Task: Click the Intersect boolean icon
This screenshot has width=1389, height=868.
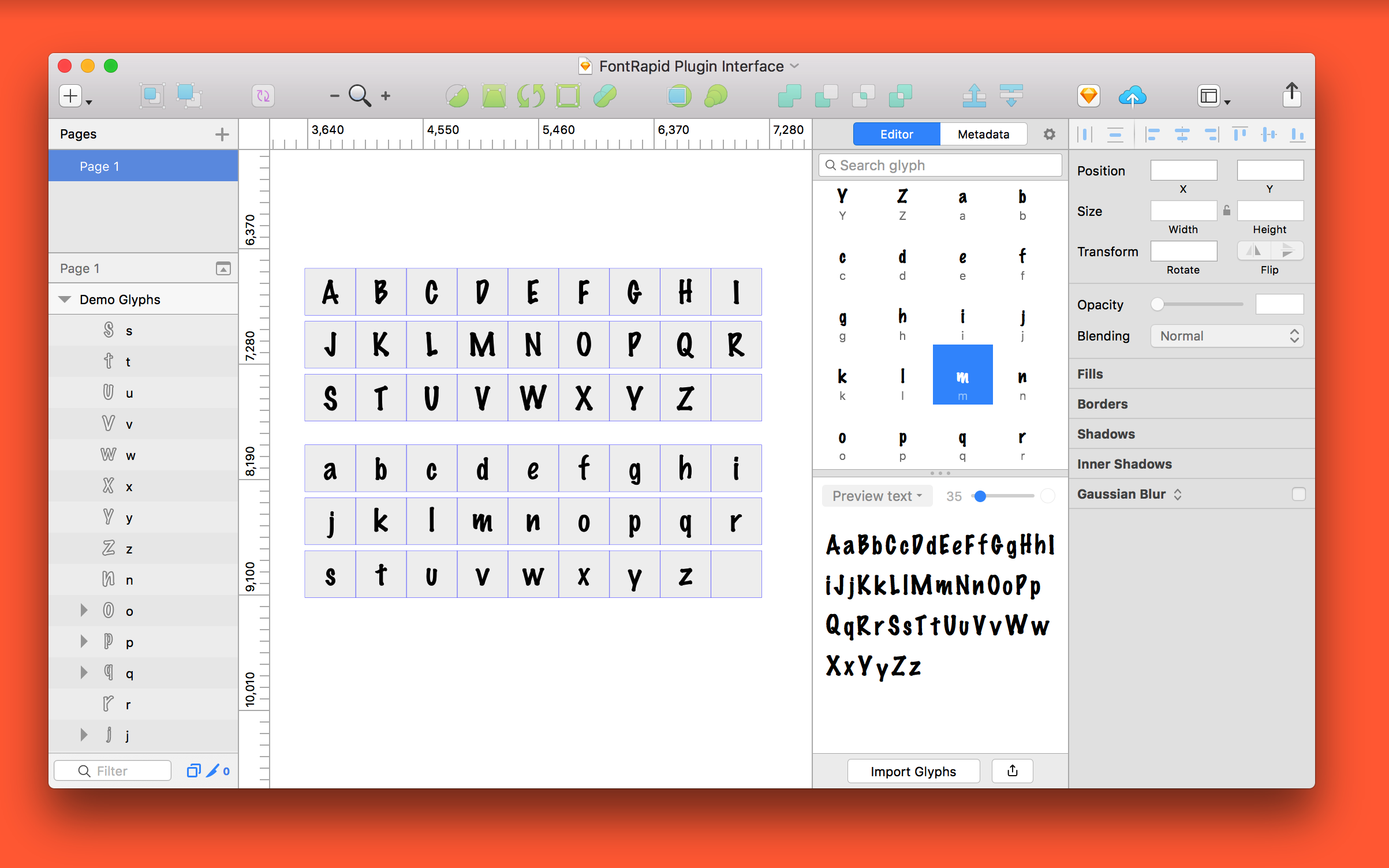Action: (x=863, y=96)
